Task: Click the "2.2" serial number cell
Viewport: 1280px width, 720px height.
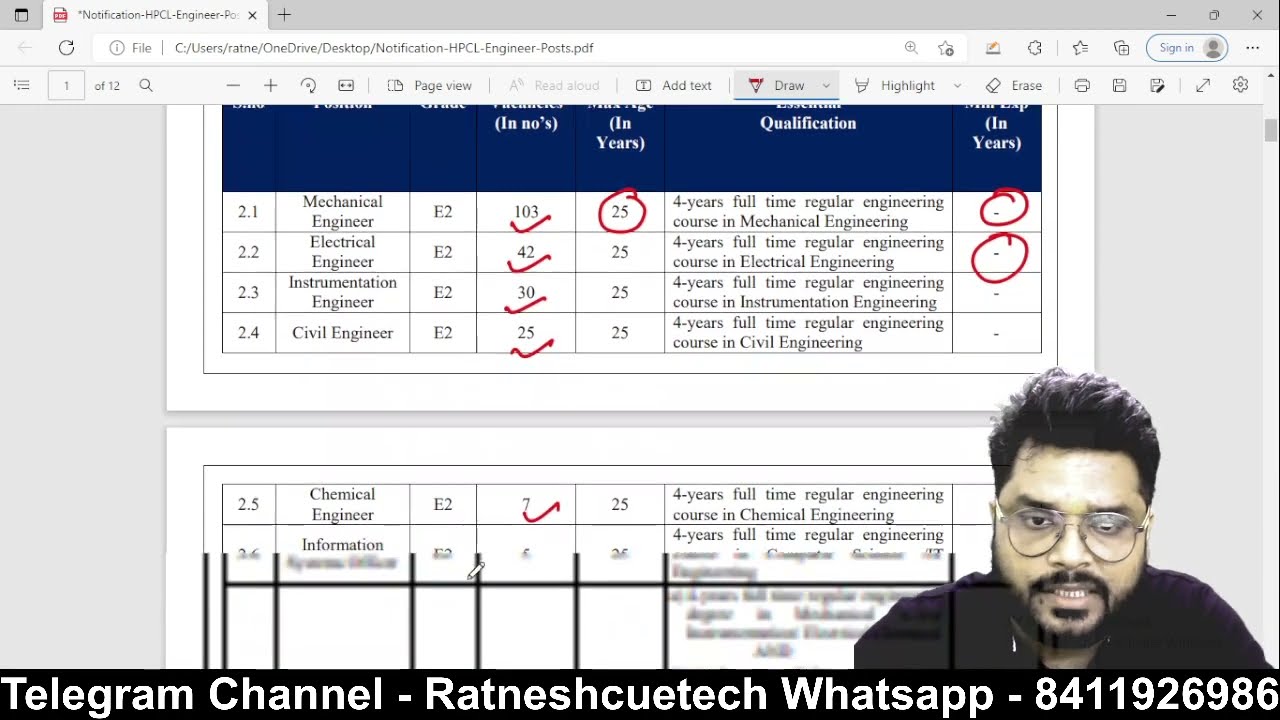Action: (x=248, y=252)
